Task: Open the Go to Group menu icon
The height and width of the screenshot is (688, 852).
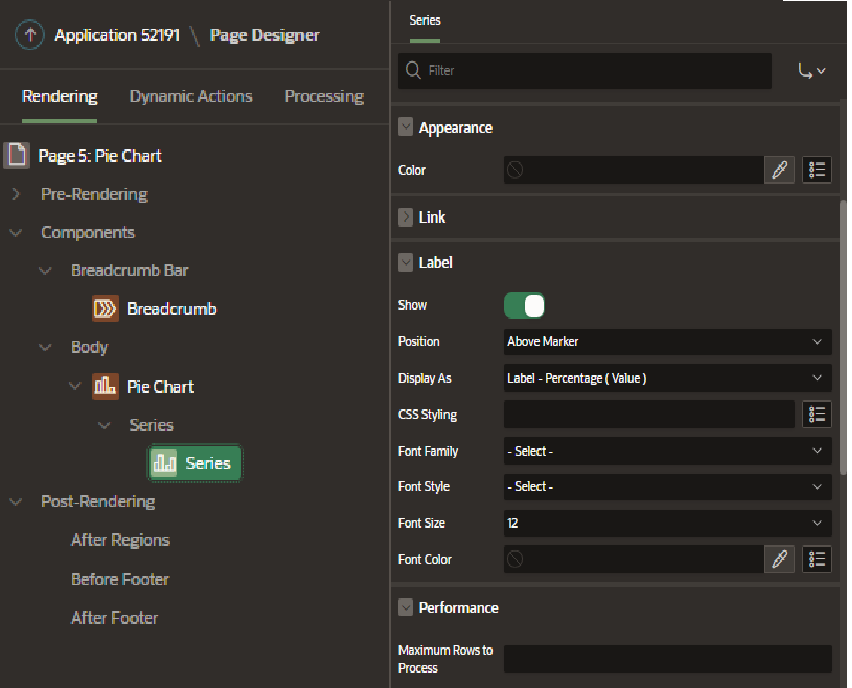Action: [811, 71]
